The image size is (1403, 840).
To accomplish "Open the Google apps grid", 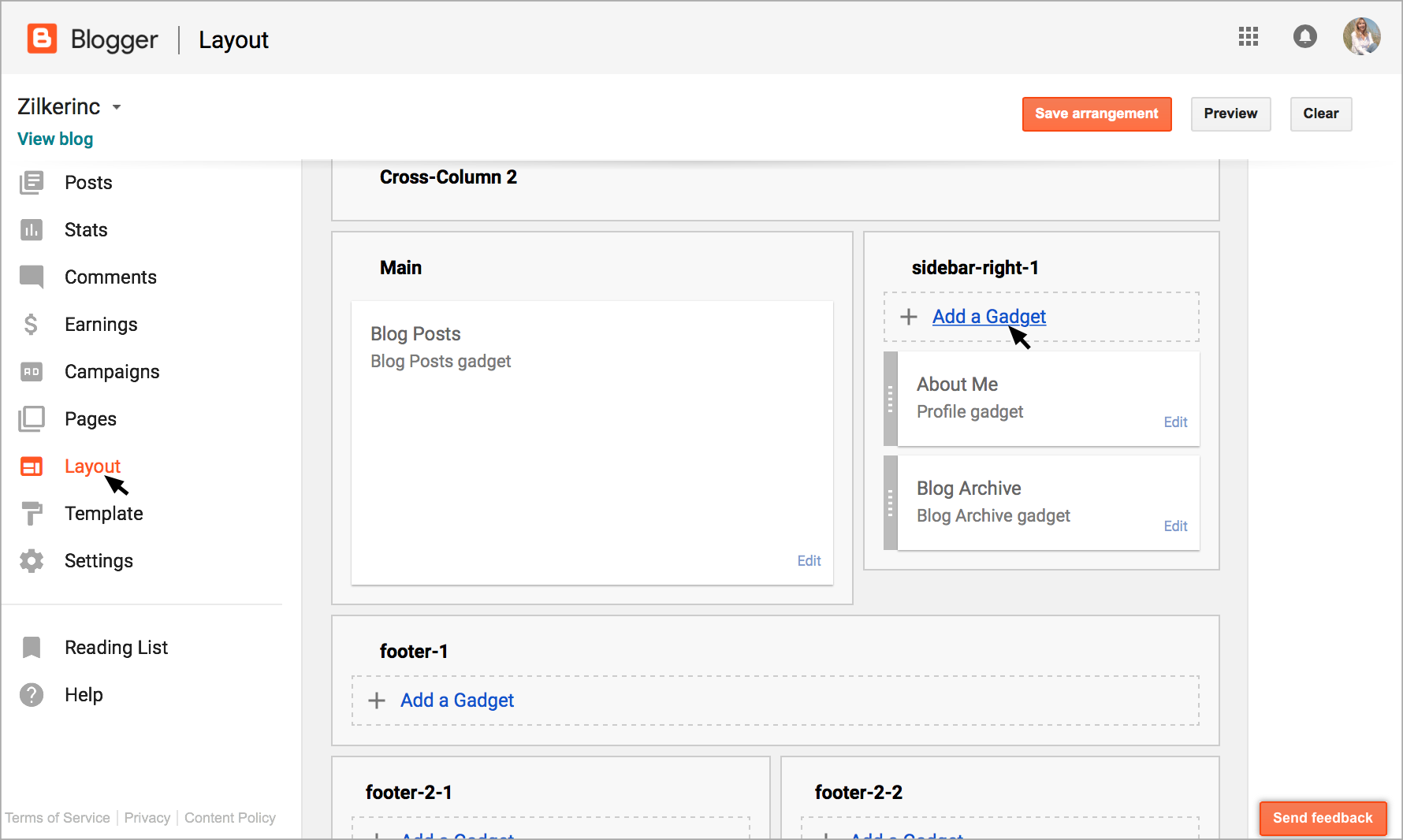I will tap(1249, 36).
